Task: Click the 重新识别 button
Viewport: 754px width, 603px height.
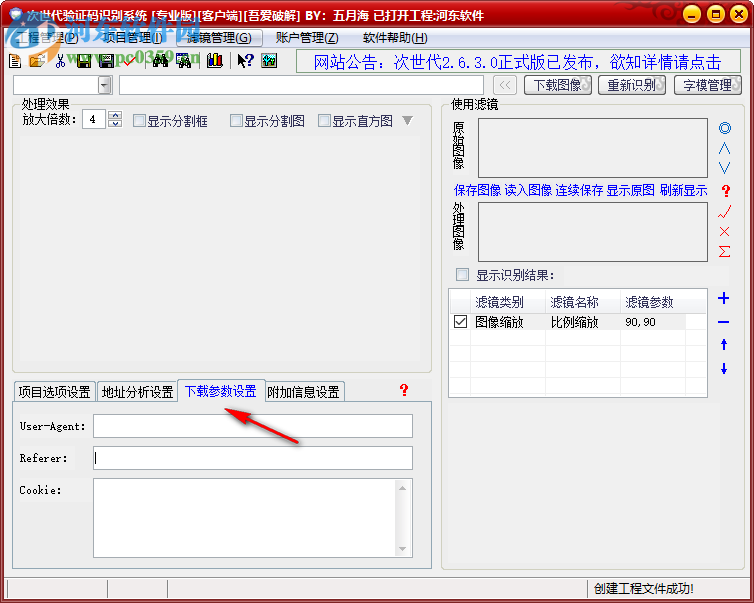Action: [x=632, y=85]
